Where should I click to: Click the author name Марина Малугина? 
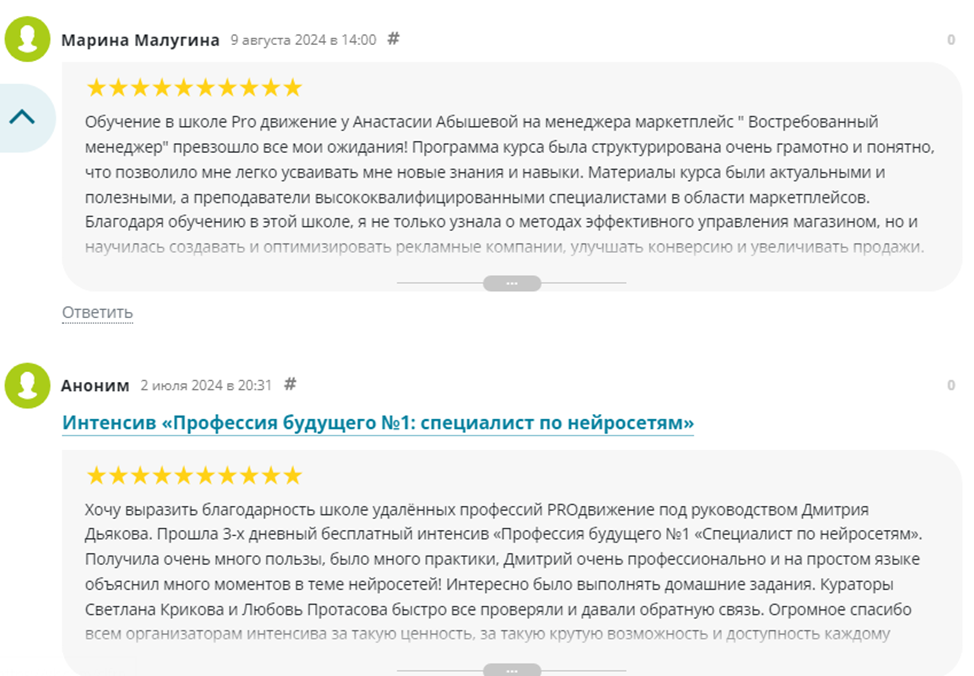[x=140, y=40]
